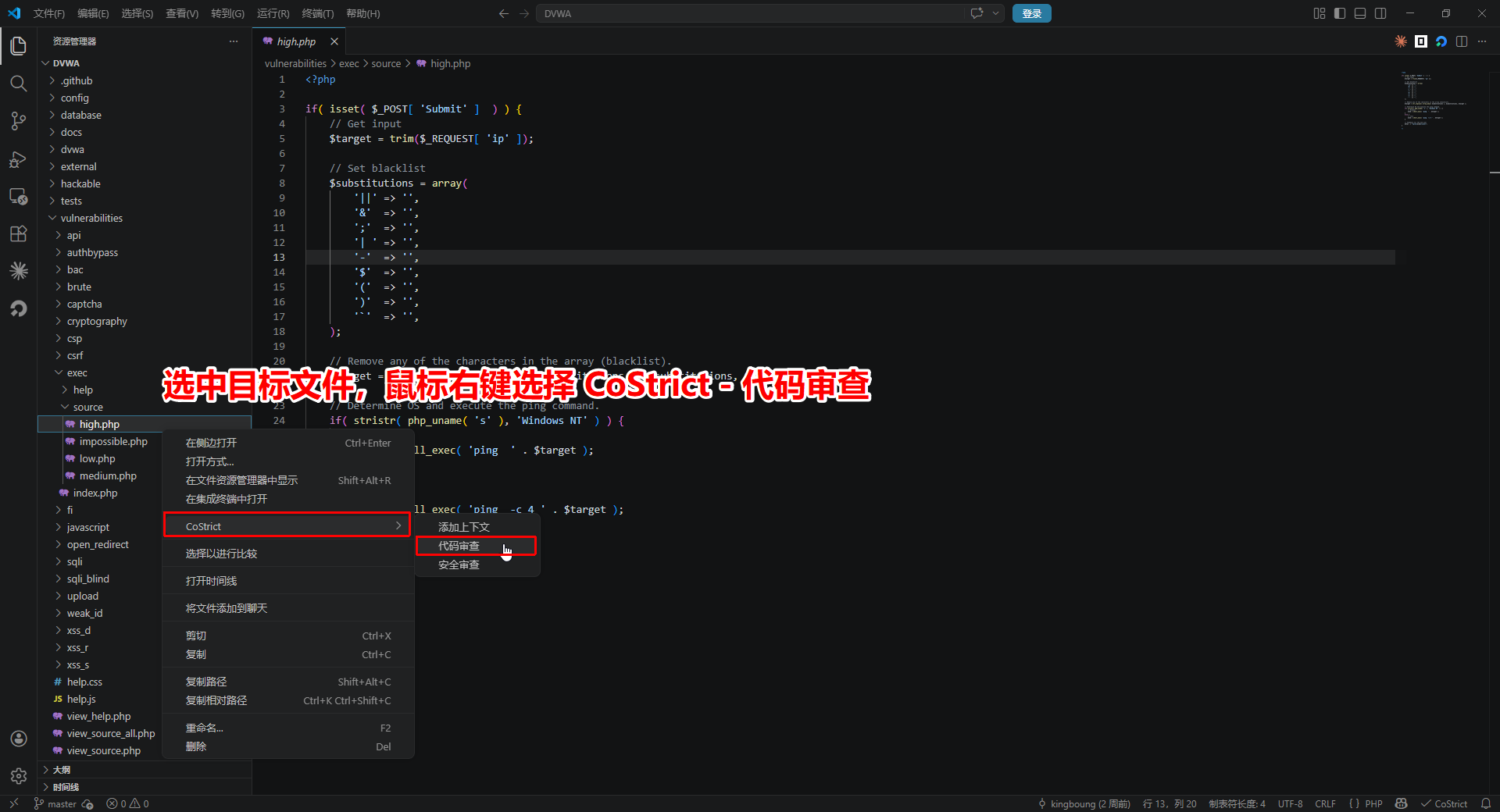This screenshot has height=812, width=1500.
Task: Open Run and Debug view
Action: click(x=19, y=159)
